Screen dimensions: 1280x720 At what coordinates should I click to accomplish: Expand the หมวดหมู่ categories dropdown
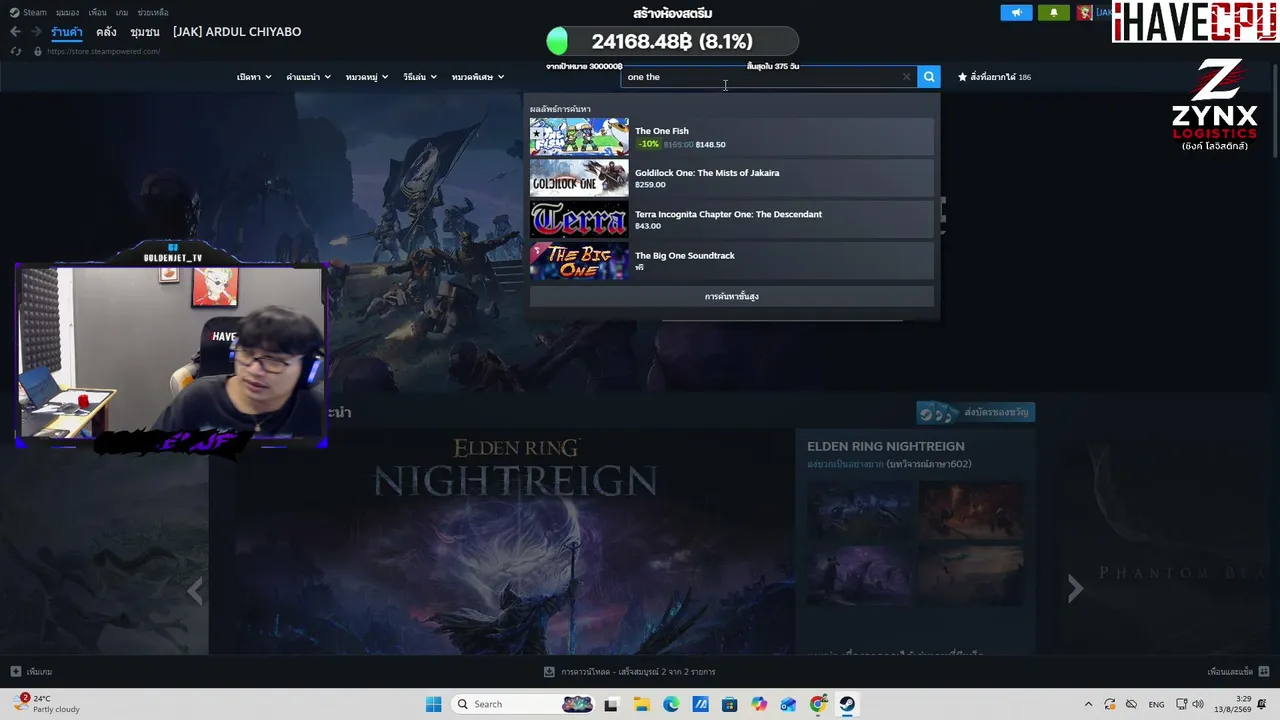tap(367, 77)
